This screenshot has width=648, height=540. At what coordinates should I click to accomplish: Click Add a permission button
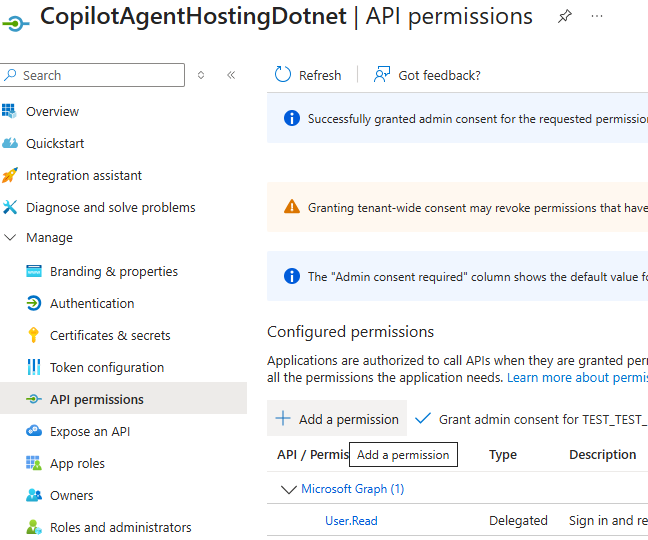pyautogui.click(x=337, y=419)
